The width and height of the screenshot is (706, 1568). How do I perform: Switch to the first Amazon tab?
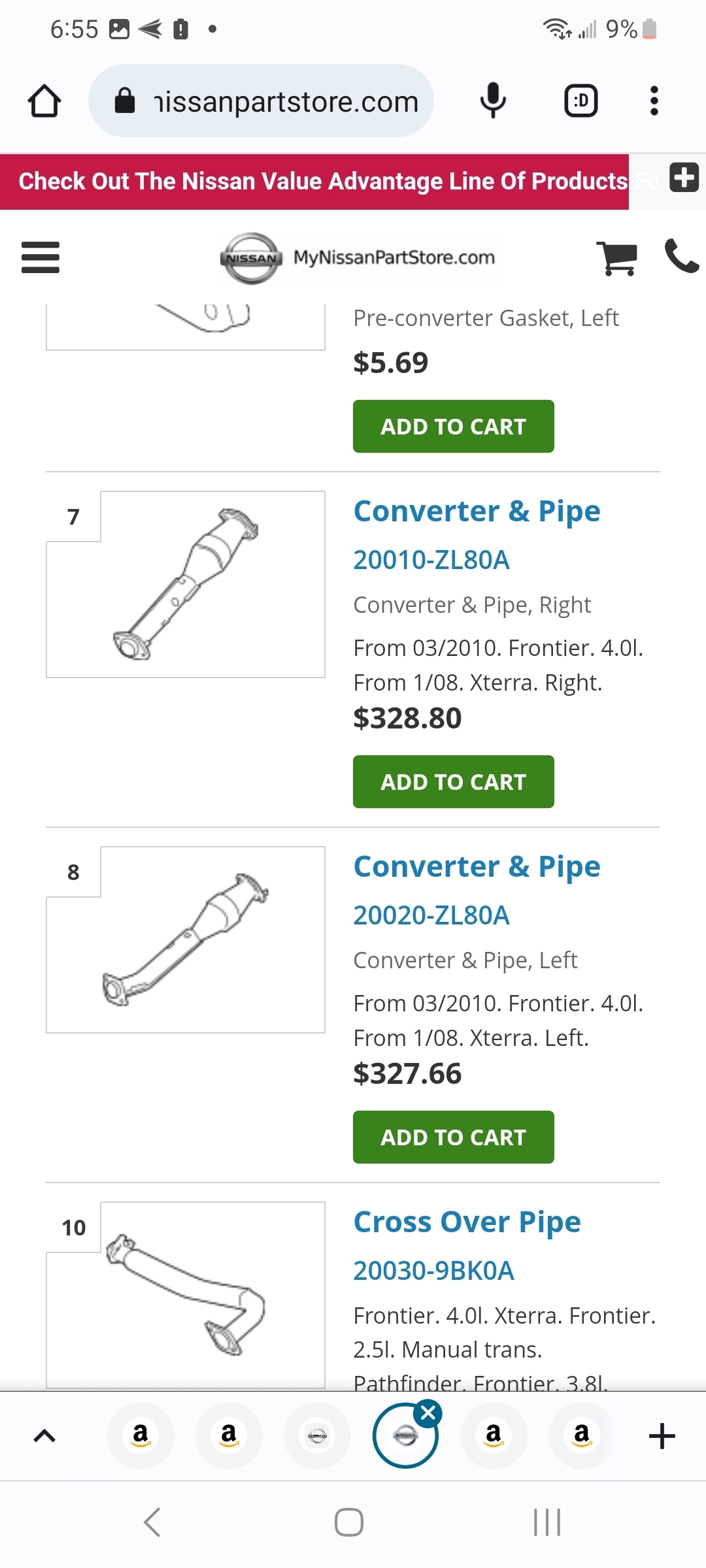point(141,1435)
